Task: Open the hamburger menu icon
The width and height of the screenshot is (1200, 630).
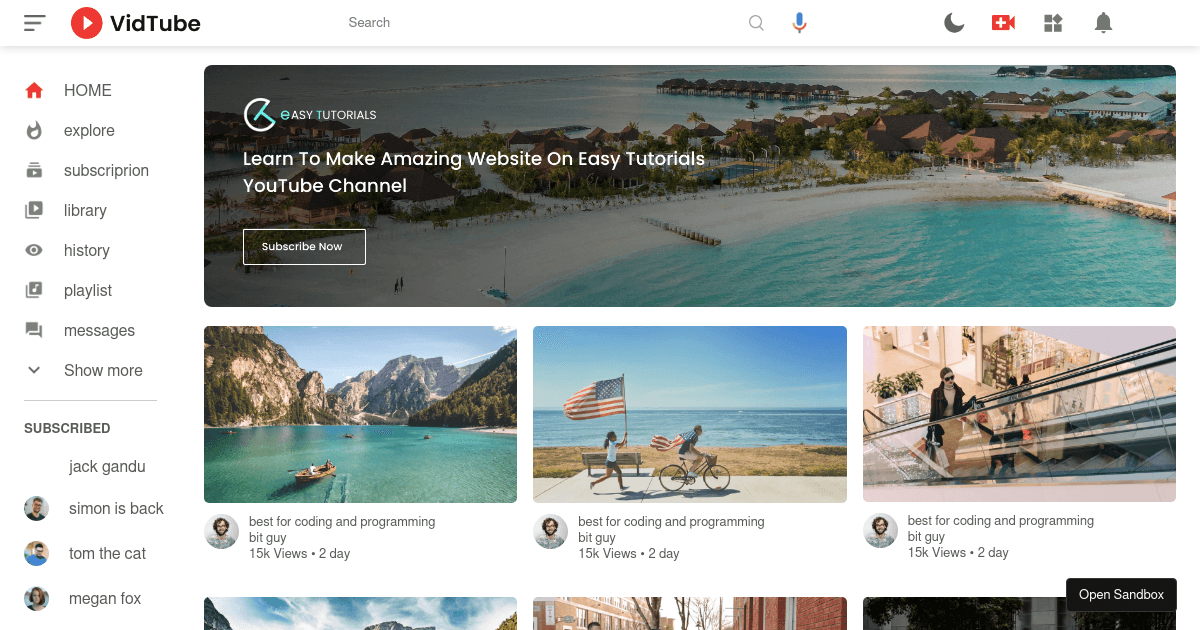Action: tap(35, 22)
